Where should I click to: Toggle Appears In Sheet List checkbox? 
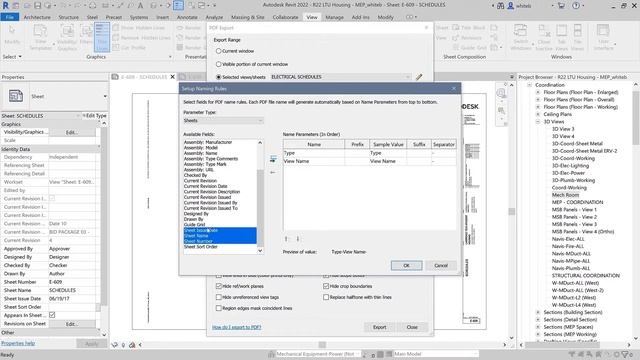(x=52, y=315)
